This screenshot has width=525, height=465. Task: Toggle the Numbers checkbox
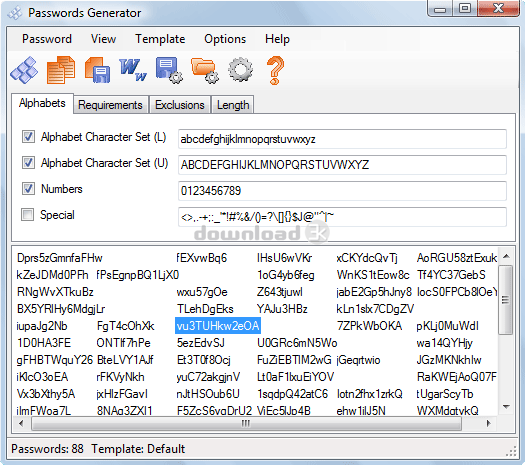(x=28, y=188)
